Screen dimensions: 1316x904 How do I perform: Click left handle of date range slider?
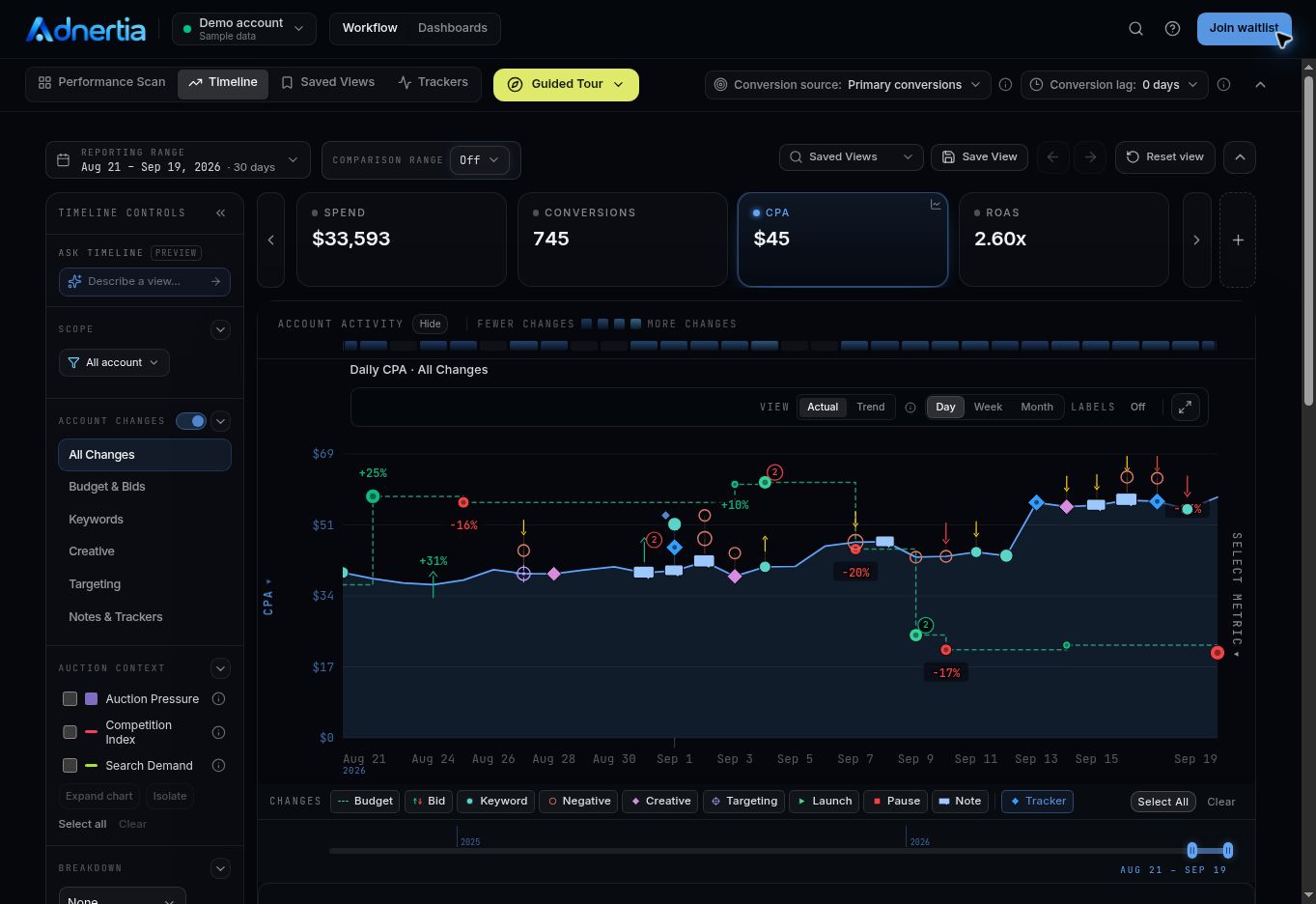coord(1191,850)
